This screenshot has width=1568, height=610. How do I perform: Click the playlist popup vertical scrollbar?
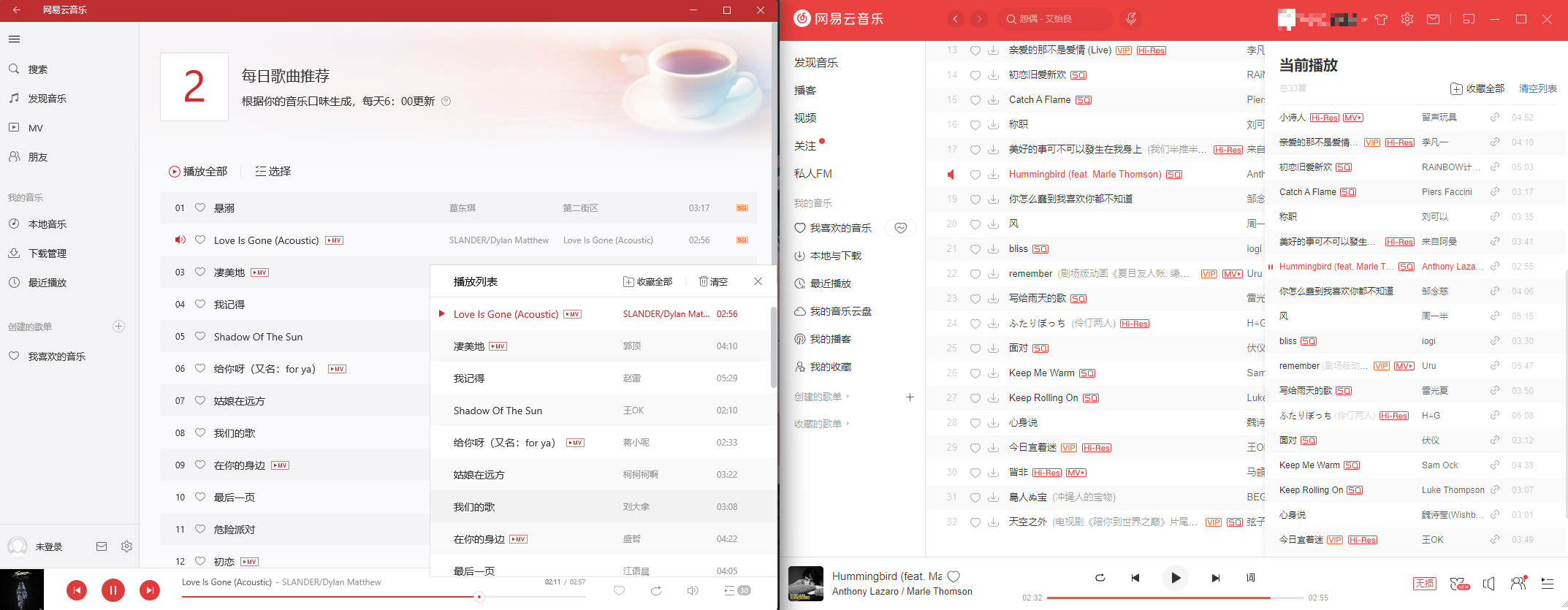tap(773, 347)
